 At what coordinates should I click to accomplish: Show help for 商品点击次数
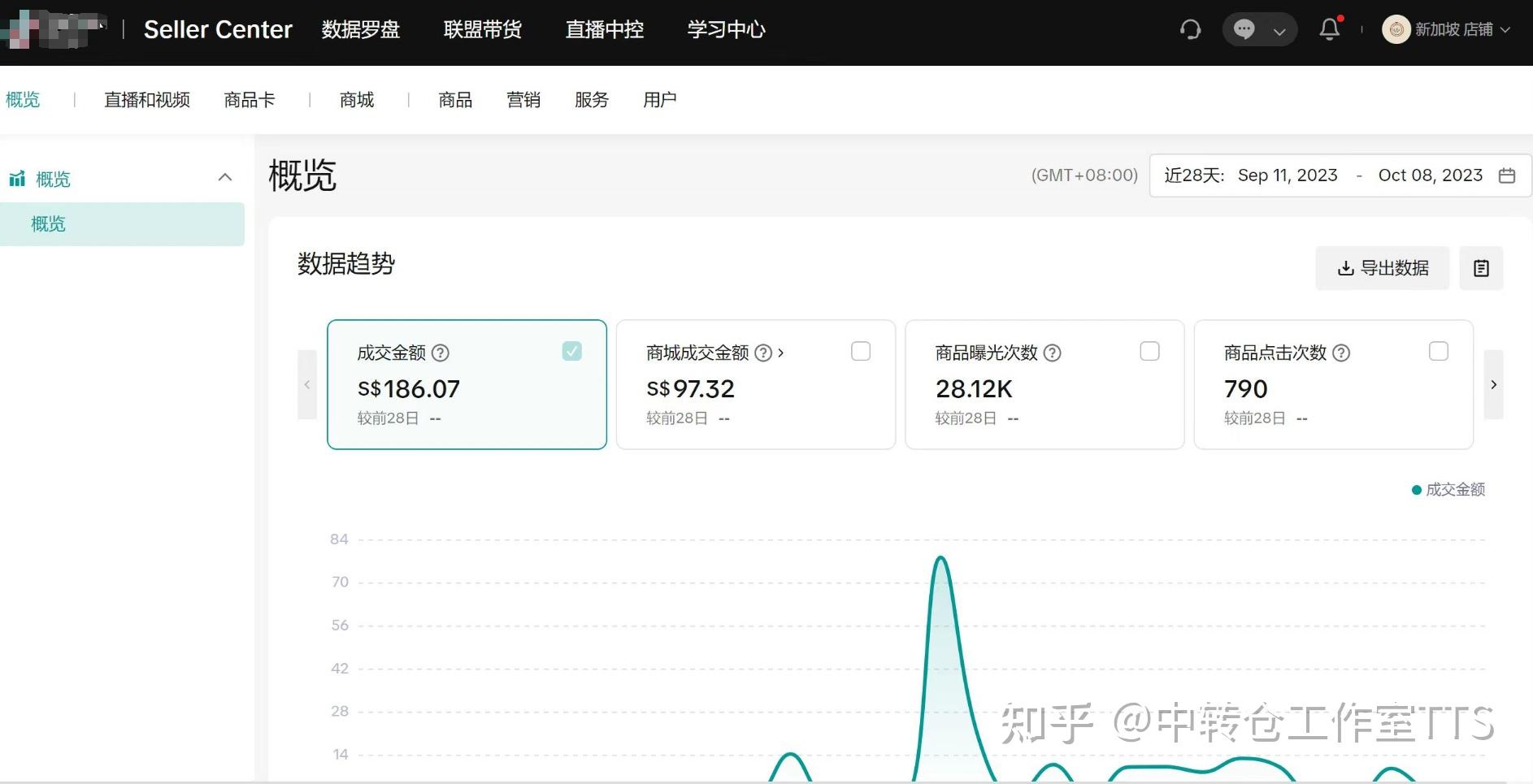(x=1341, y=353)
